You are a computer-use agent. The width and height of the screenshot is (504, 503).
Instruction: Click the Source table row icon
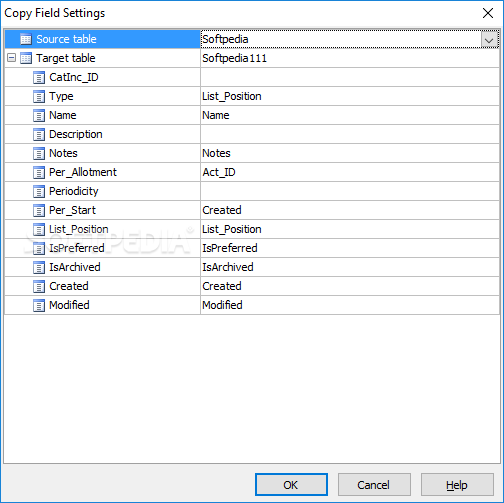point(26,39)
